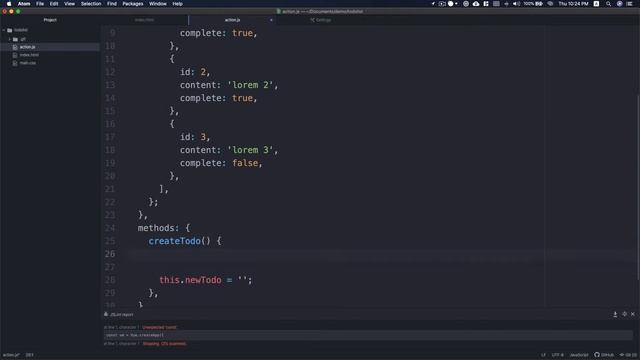640x360 pixels.
Task: Open Spotlight search in menu bar
Action: coord(608,4)
